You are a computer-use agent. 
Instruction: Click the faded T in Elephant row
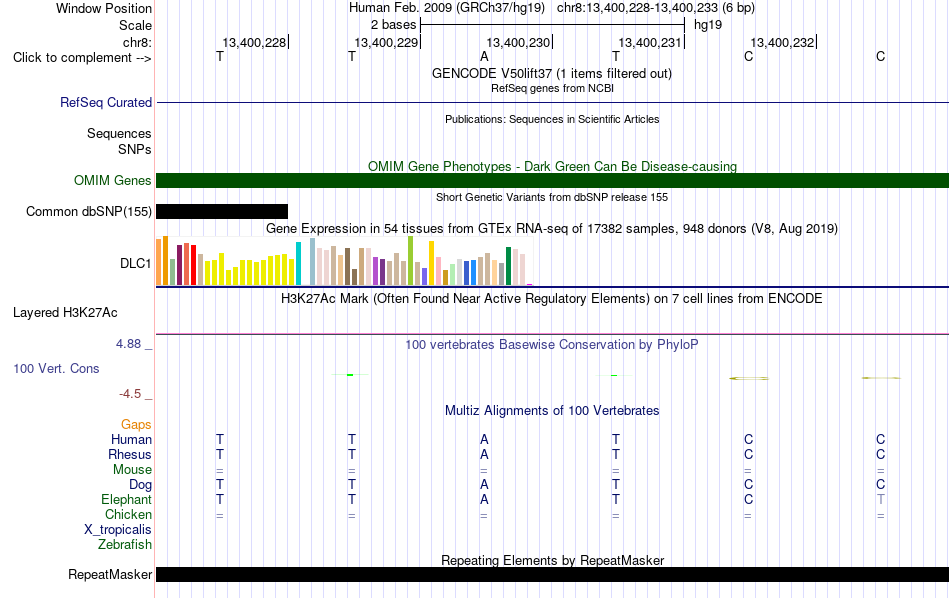pyautogui.click(x=880, y=499)
